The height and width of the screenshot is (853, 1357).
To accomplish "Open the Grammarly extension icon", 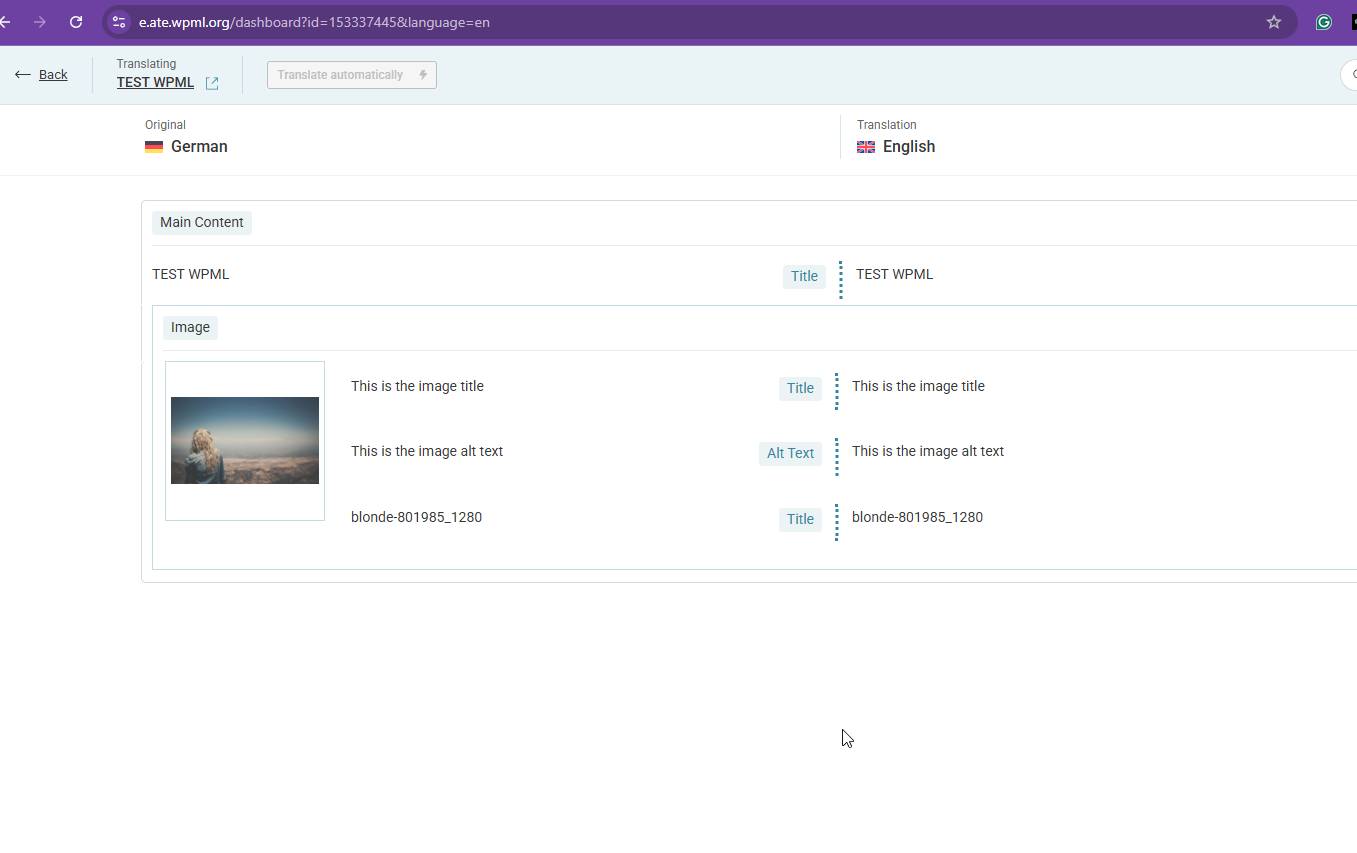I will [x=1324, y=22].
